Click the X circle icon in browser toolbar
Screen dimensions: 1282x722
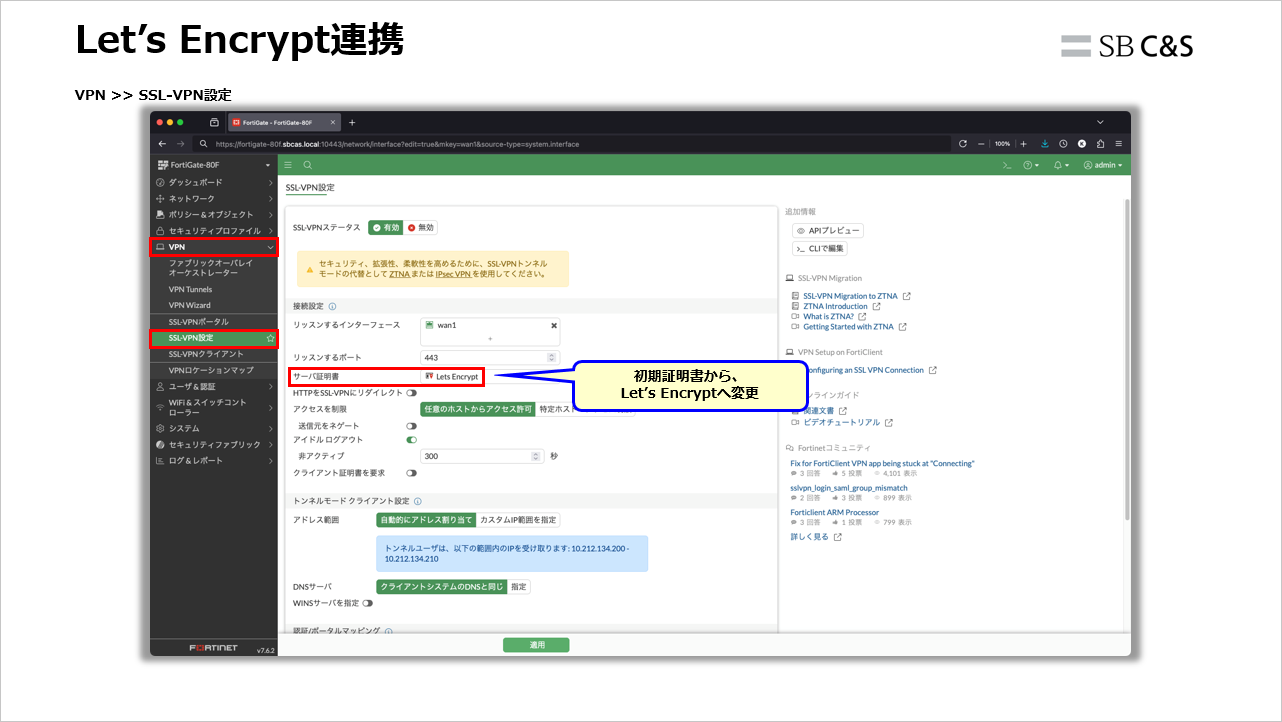[x=1082, y=144]
